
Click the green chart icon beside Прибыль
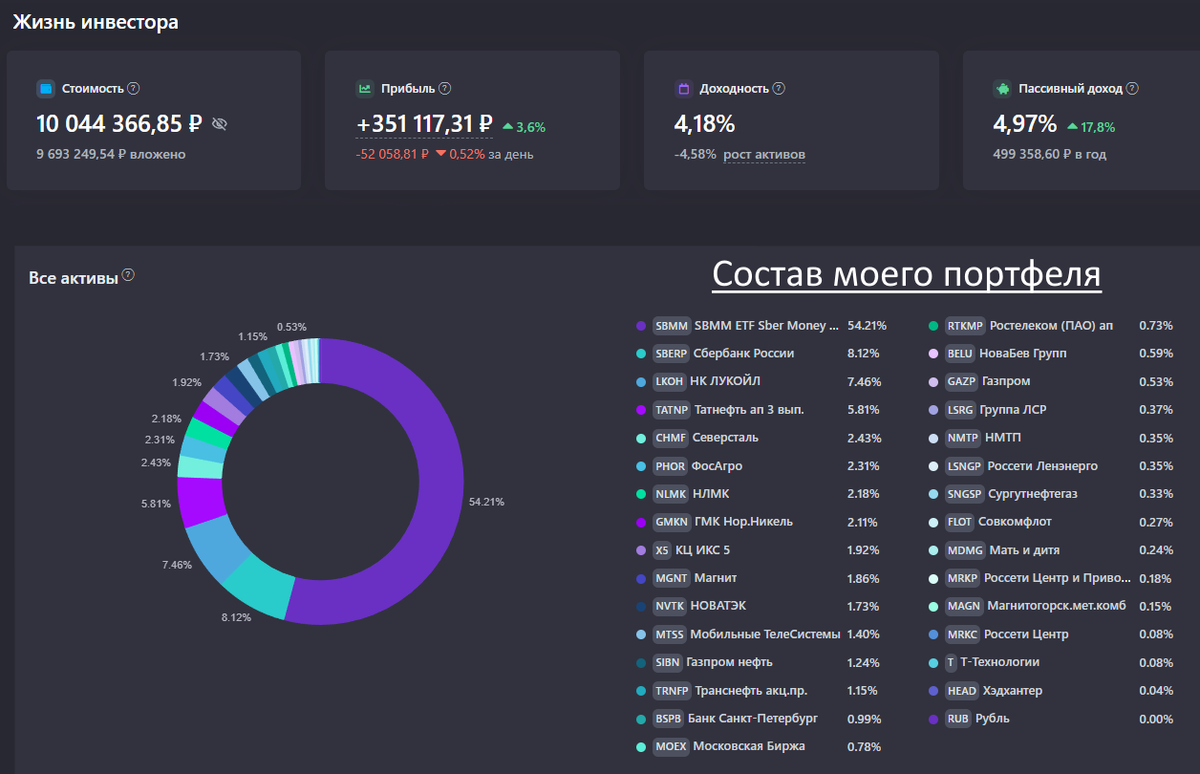pyautogui.click(x=365, y=89)
